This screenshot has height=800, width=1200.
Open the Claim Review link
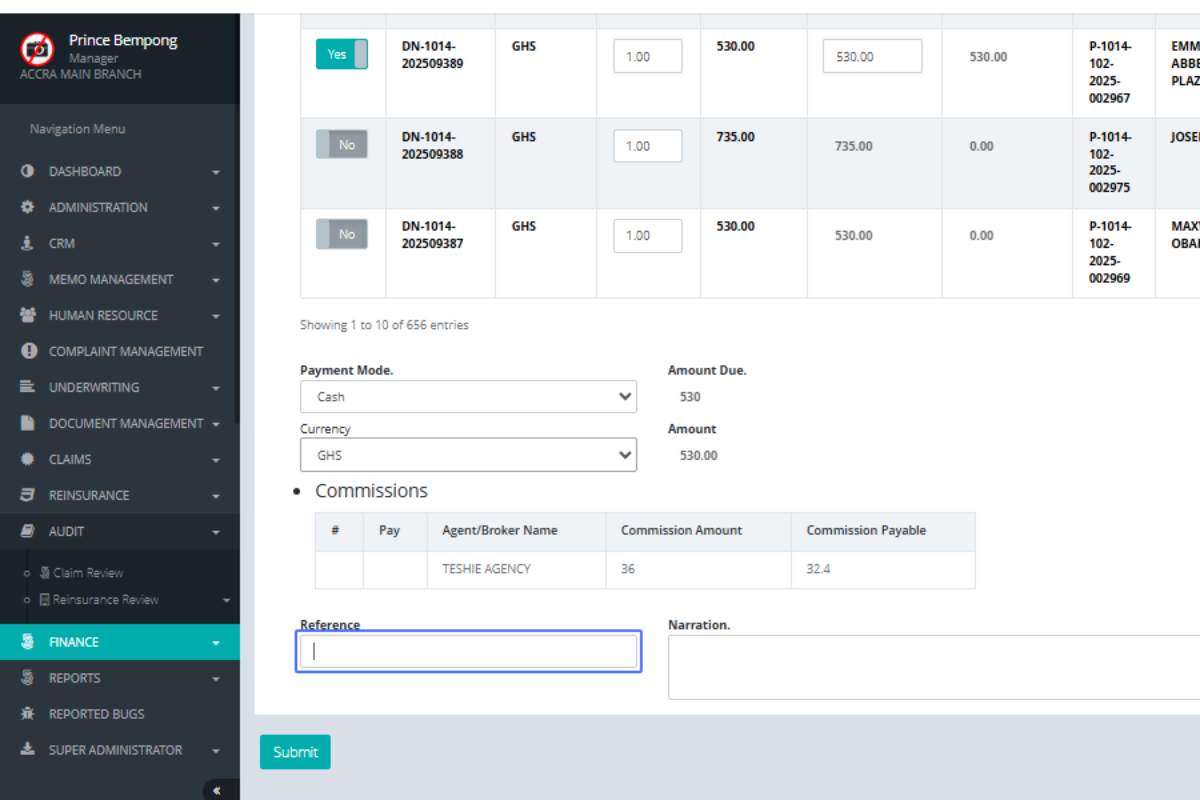pyautogui.click(x=88, y=573)
